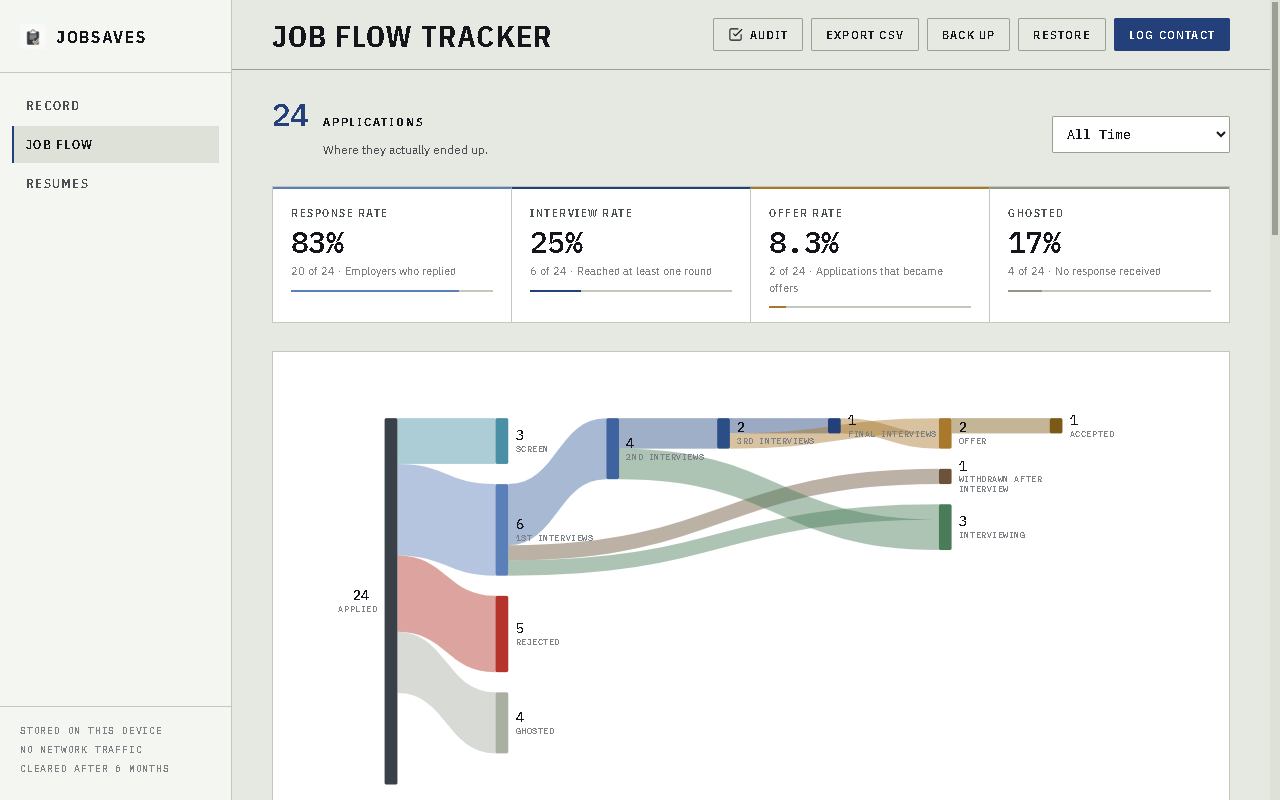Click the 'Cleared after 6 months' footer text
Image resolution: width=1280 pixels, height=800 pixels.
click(95, 769)
